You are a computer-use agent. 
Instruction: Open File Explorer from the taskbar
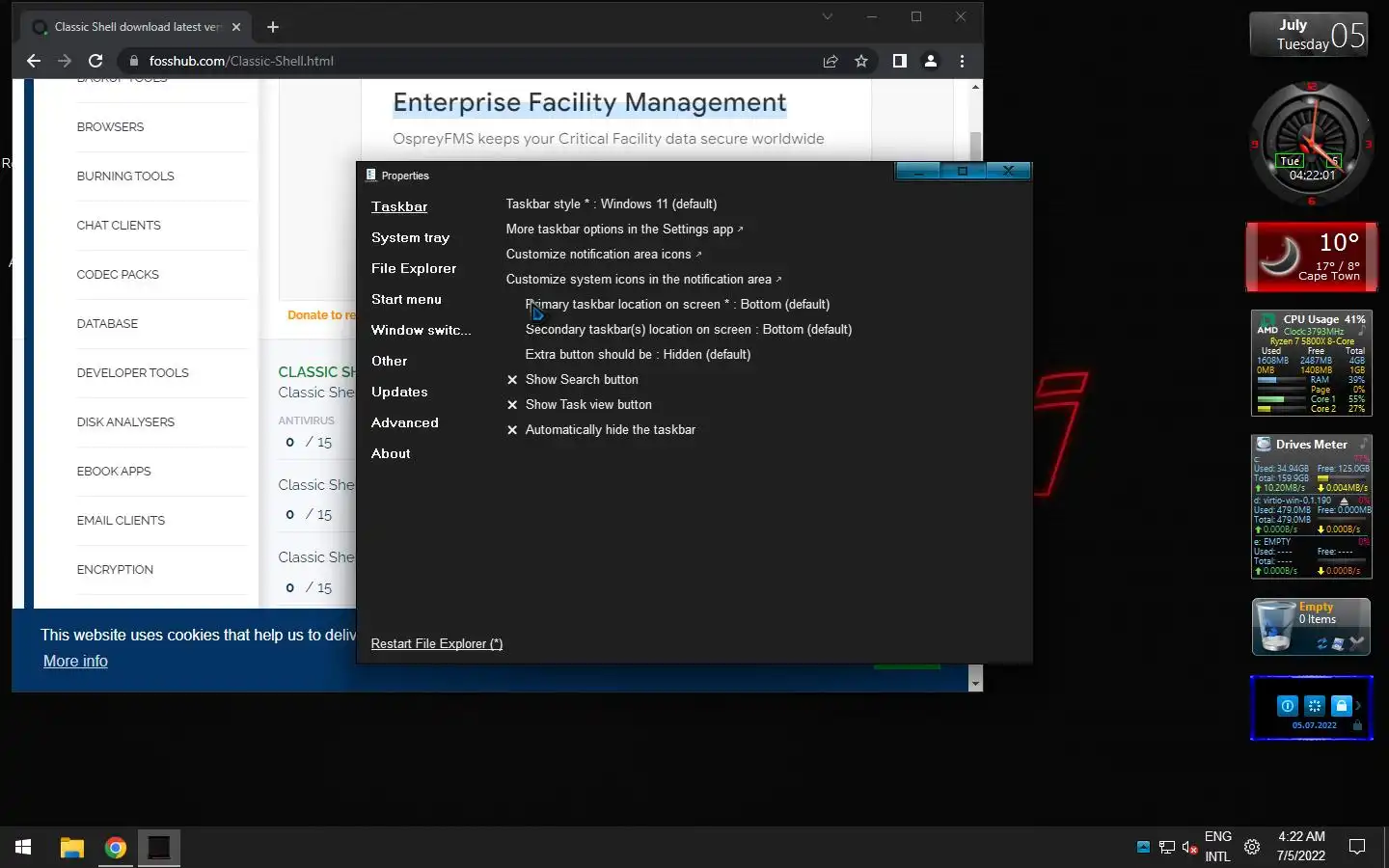(x=71, y=848)
